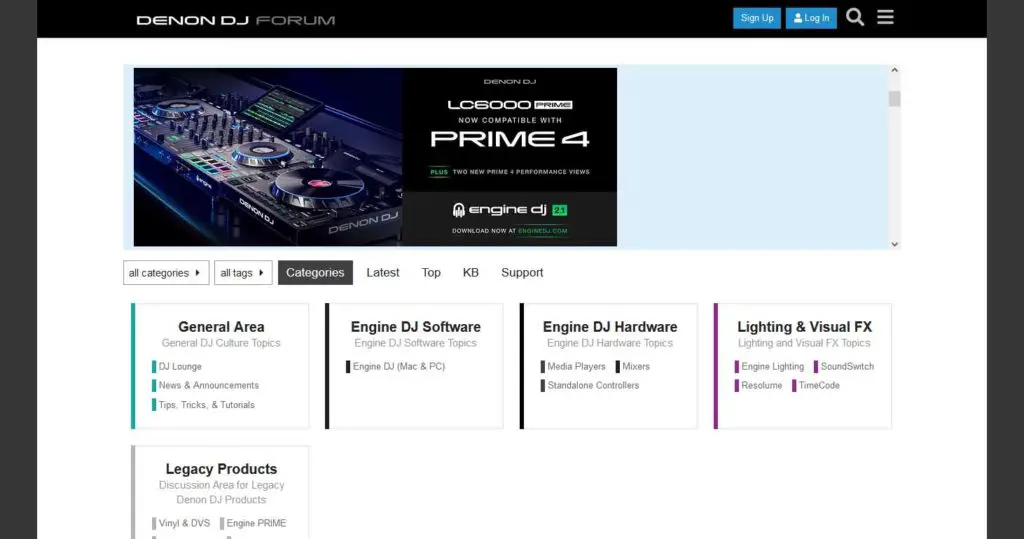
Task: Open the Legacy Products category heading
Action: [221, 469]
